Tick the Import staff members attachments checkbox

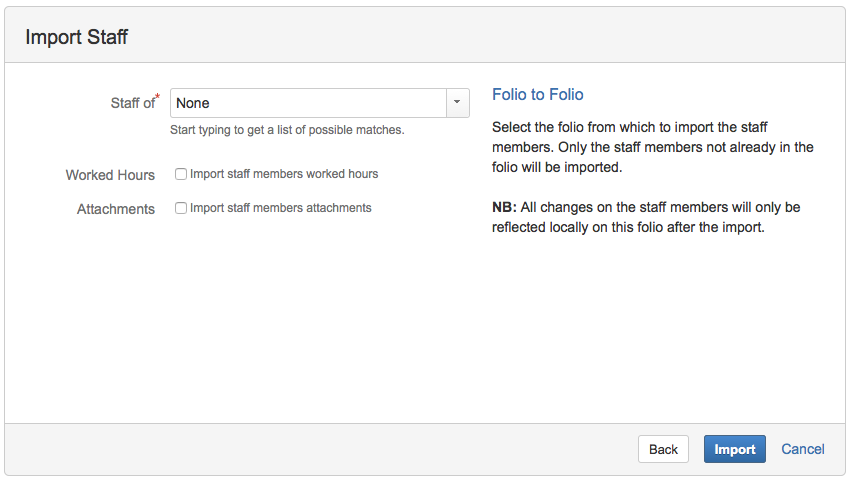pyautogui.click(x=181, y=208)
